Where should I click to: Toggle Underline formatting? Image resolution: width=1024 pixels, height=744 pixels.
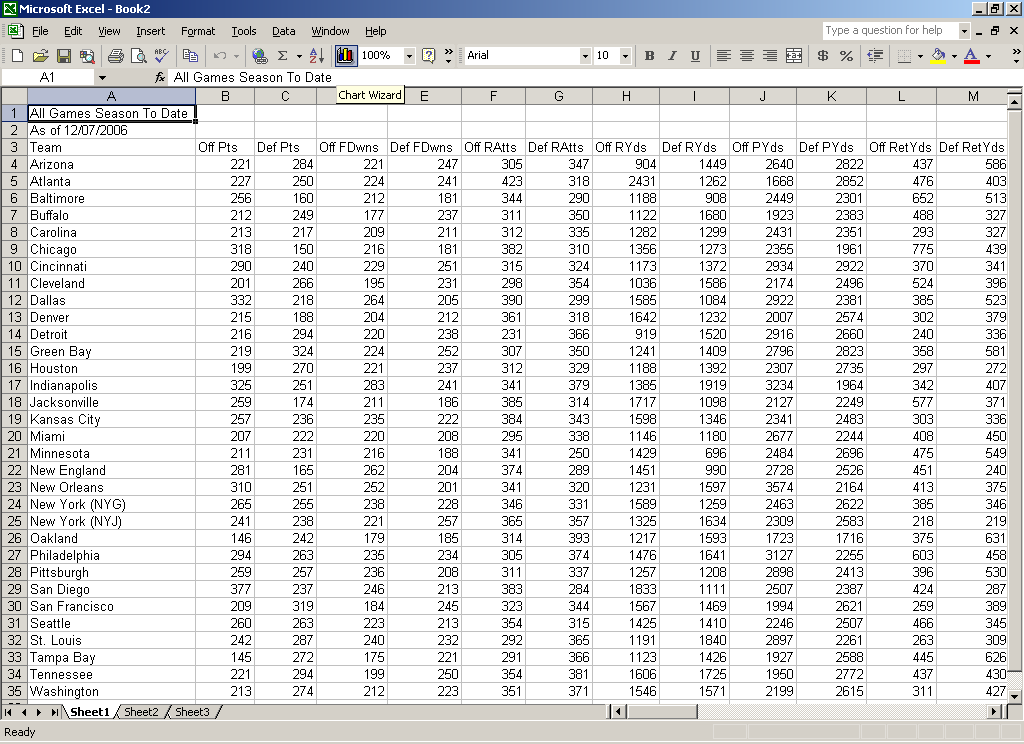click(x=696, y=56)
